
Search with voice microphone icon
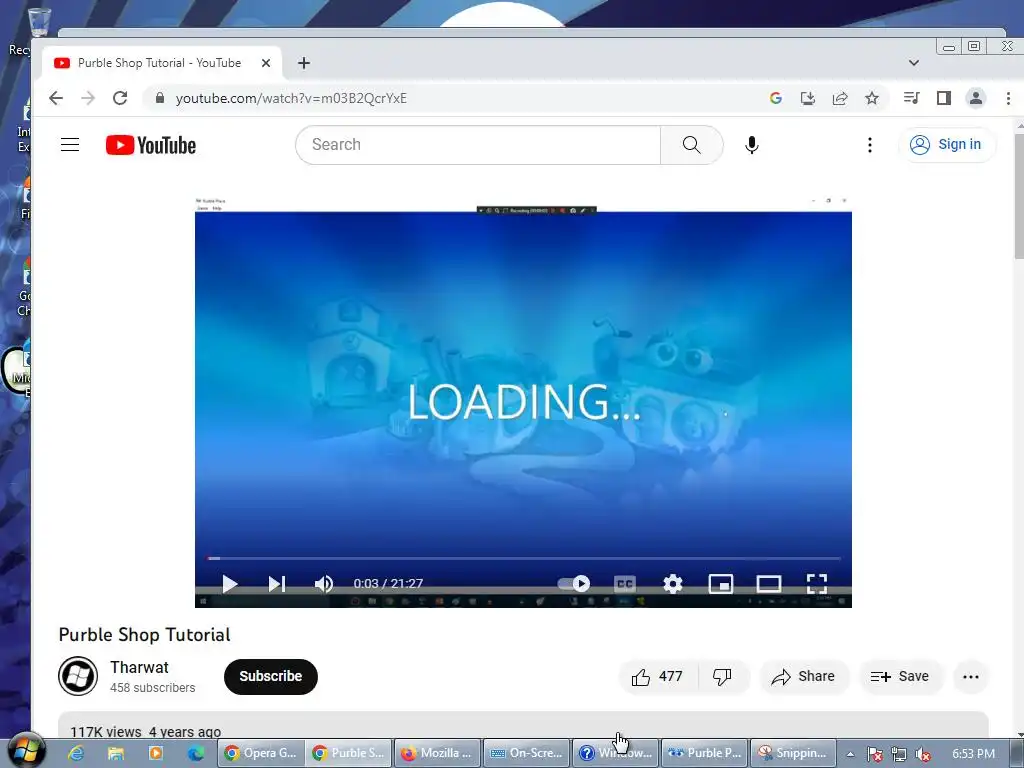(x=752, y=144)
